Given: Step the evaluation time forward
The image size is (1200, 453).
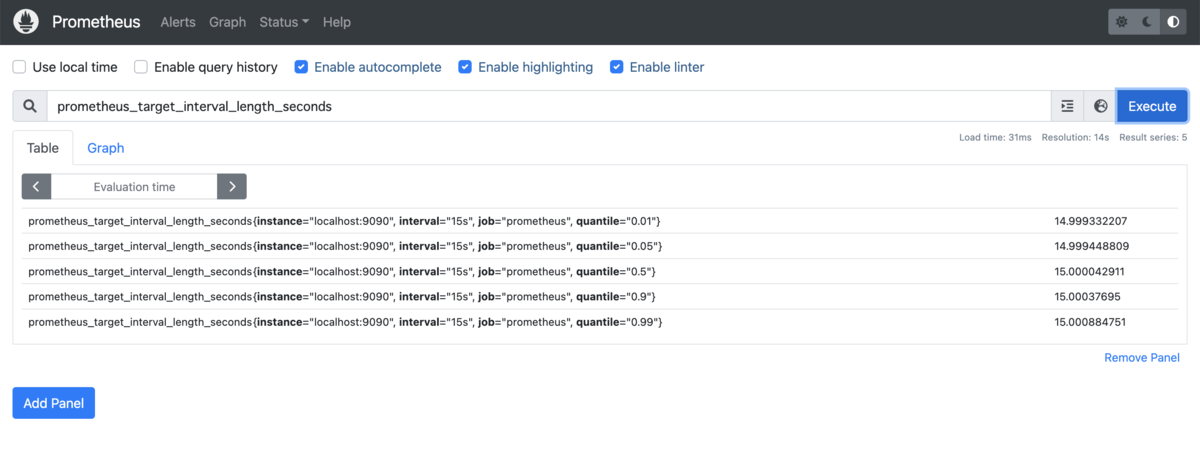Looking at the screenshot, I should [232, 186].
